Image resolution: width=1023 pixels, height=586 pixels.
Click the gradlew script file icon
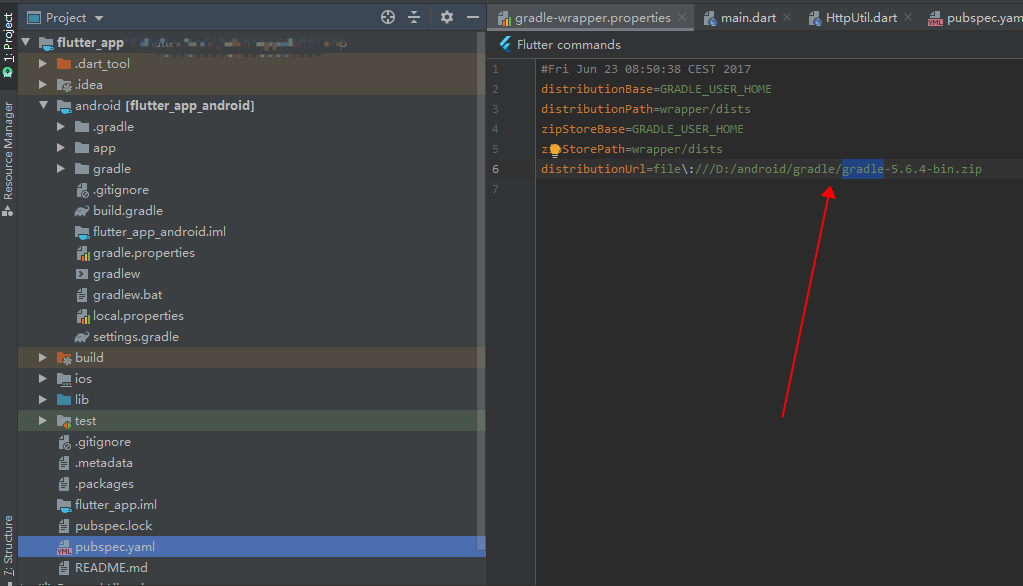tap(82, 274)
